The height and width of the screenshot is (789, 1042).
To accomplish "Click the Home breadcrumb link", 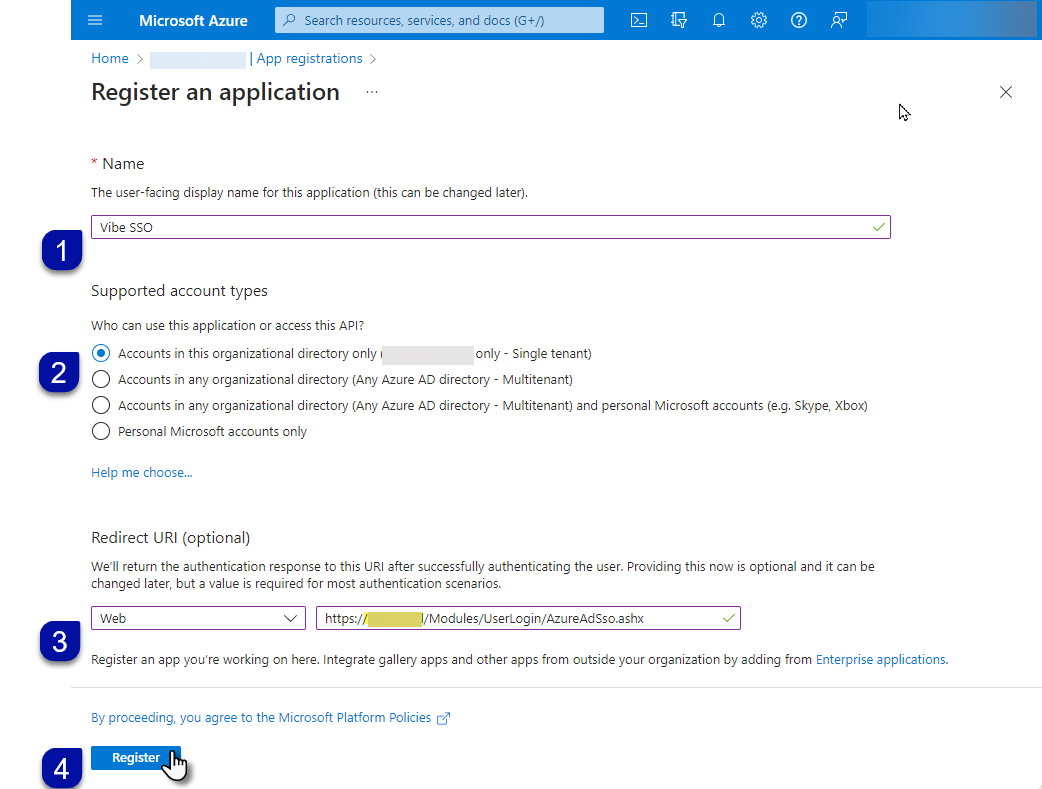I will click(110, 58).
